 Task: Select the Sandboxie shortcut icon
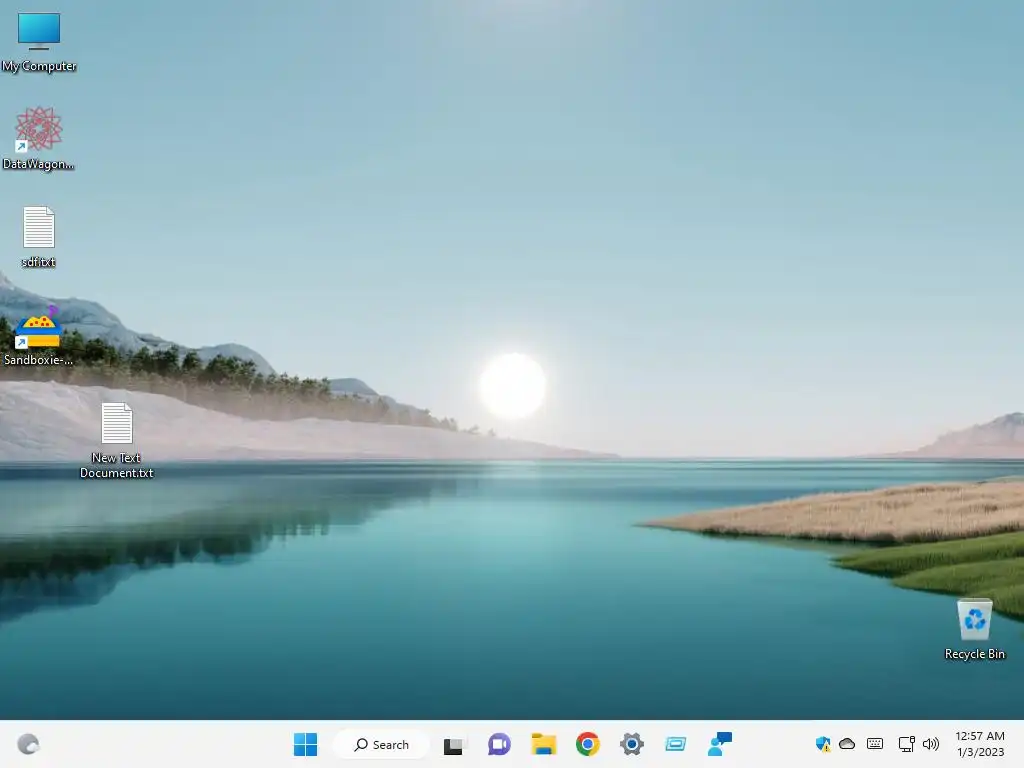pyautogui.click(x=39, y=336)
